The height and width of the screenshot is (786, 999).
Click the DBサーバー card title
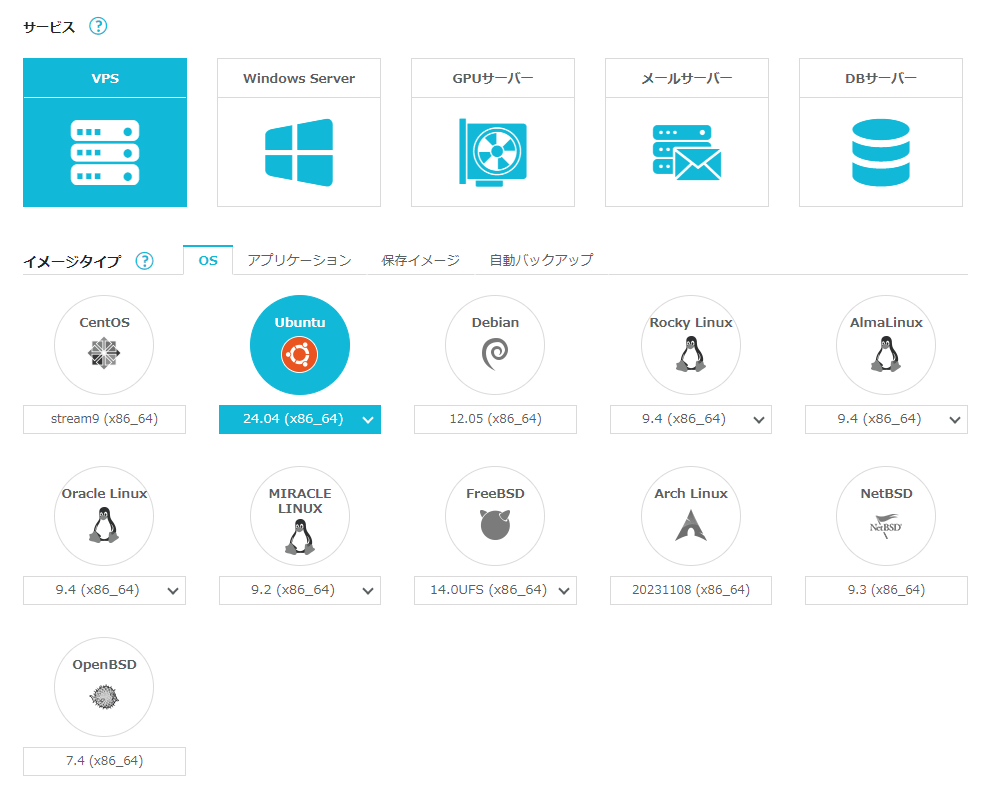881,78
